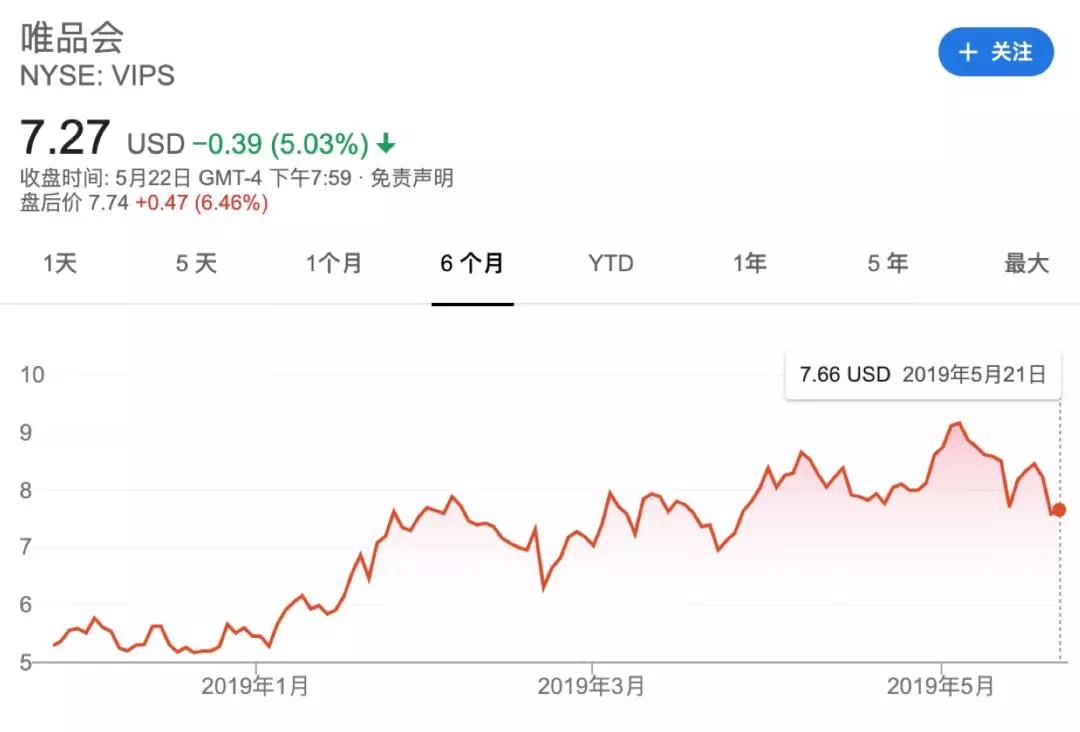Click the 7.66 USD tooltip box
The height and width of the screenshot is (732, 1080).
click(x=922, y=375)
